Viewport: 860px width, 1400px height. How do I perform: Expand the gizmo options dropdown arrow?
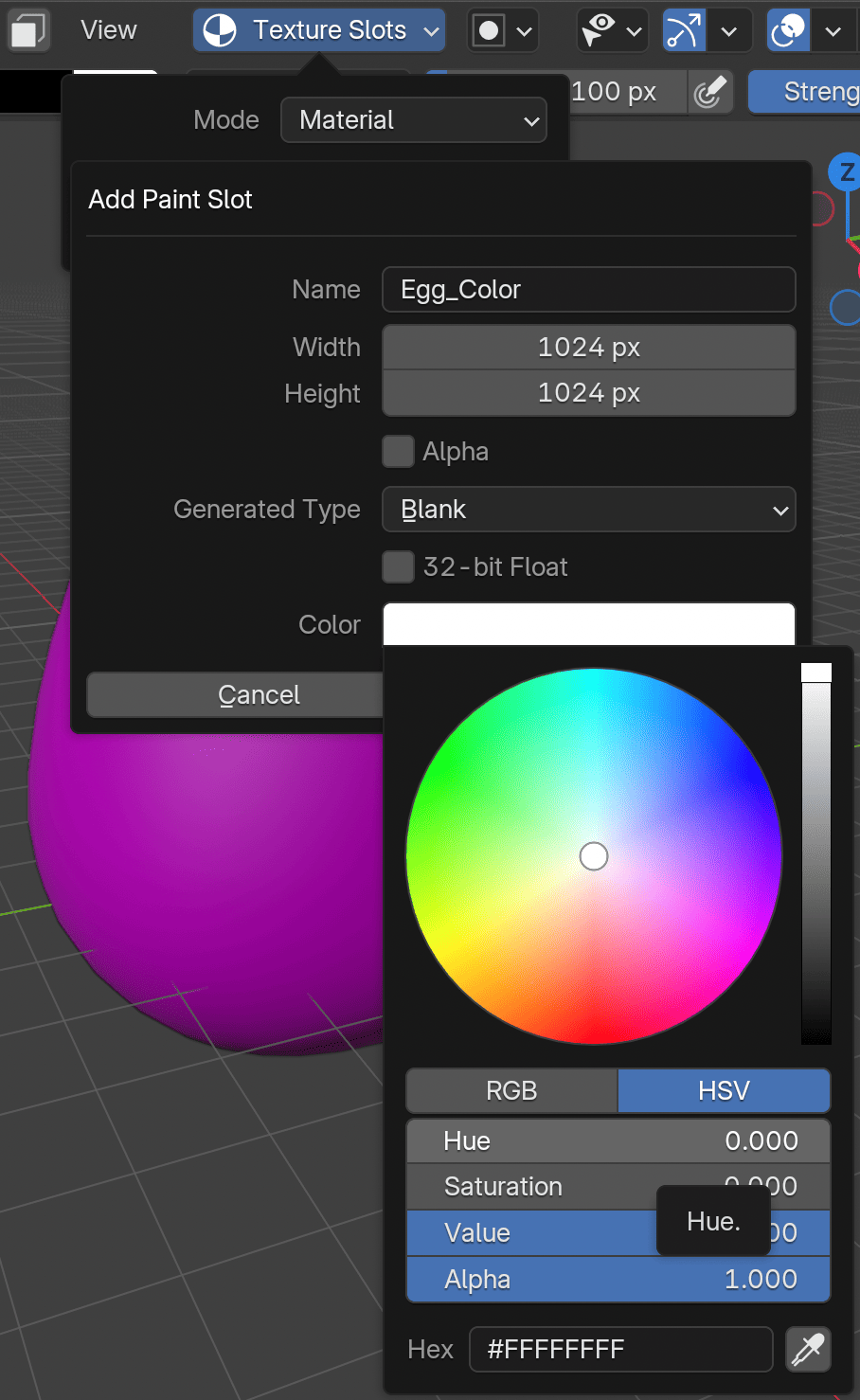(729, 30)
